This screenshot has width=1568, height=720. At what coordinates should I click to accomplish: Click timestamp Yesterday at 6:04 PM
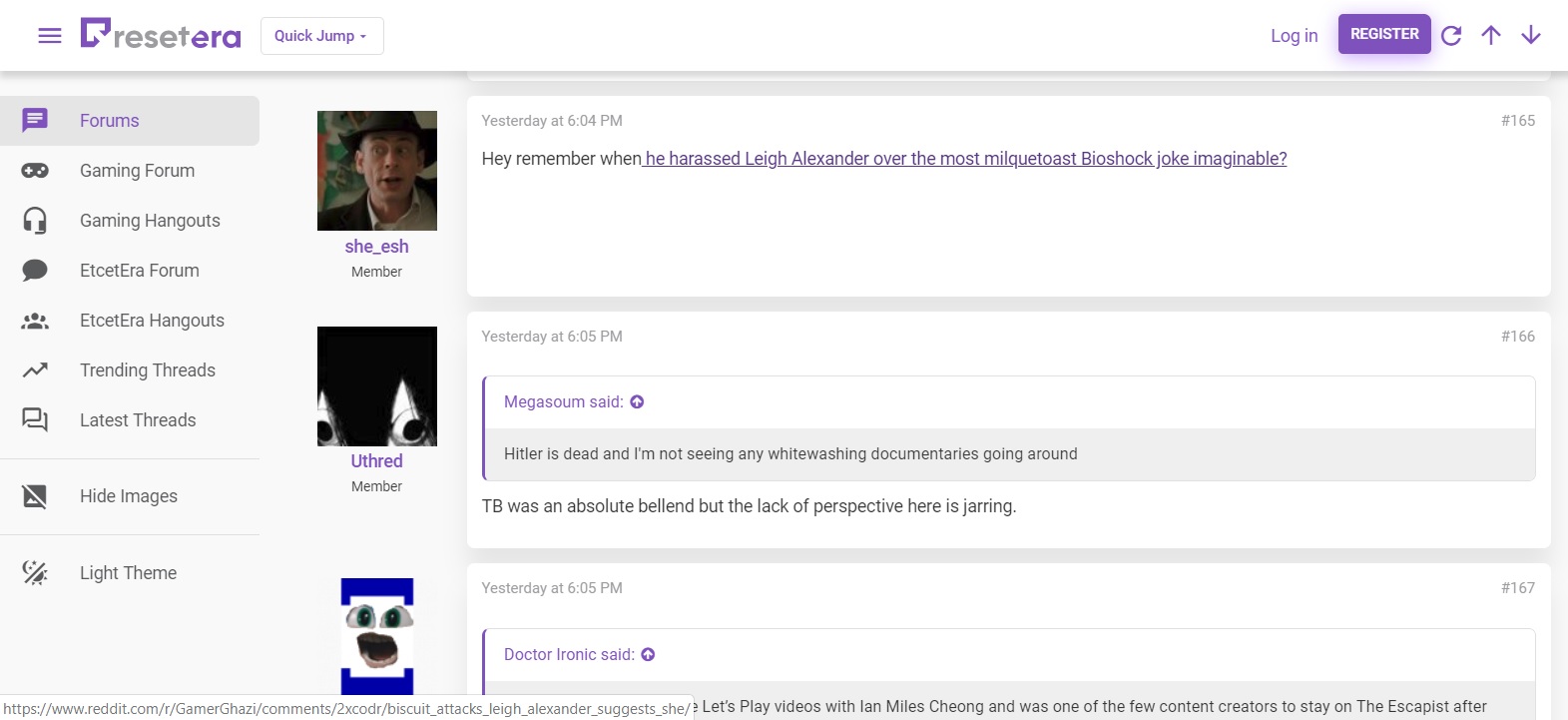[552, 121]
